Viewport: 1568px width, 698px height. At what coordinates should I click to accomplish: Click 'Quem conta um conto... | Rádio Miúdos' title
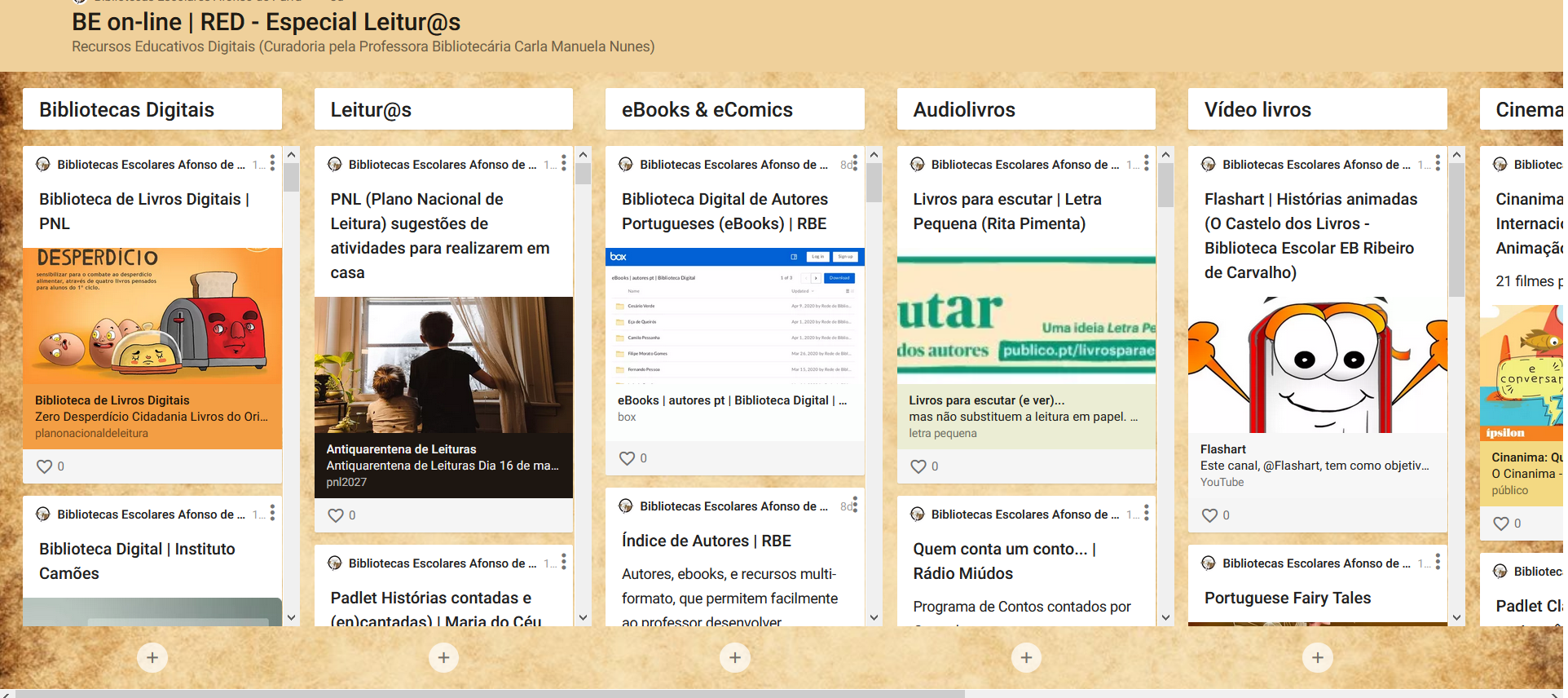[x=1004, y=561]
